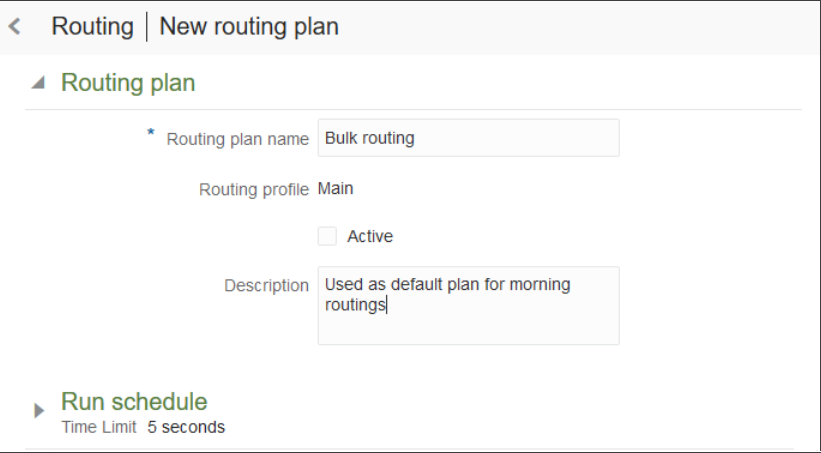Click the Routing plan name input field
This screenshot has height=453, width=821.
[468, 138]
